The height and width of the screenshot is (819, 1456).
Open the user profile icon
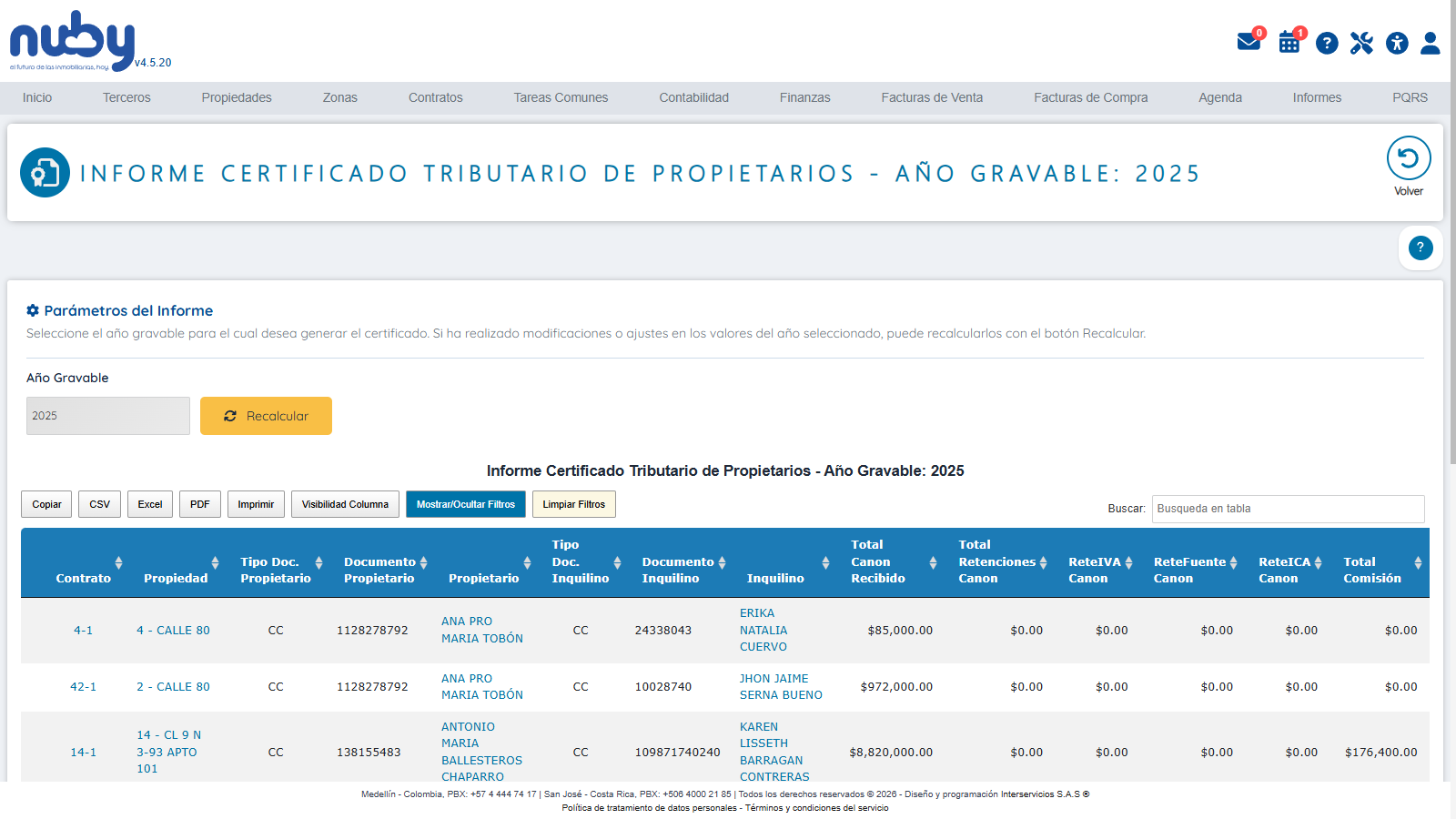(x=1431, y=43)
